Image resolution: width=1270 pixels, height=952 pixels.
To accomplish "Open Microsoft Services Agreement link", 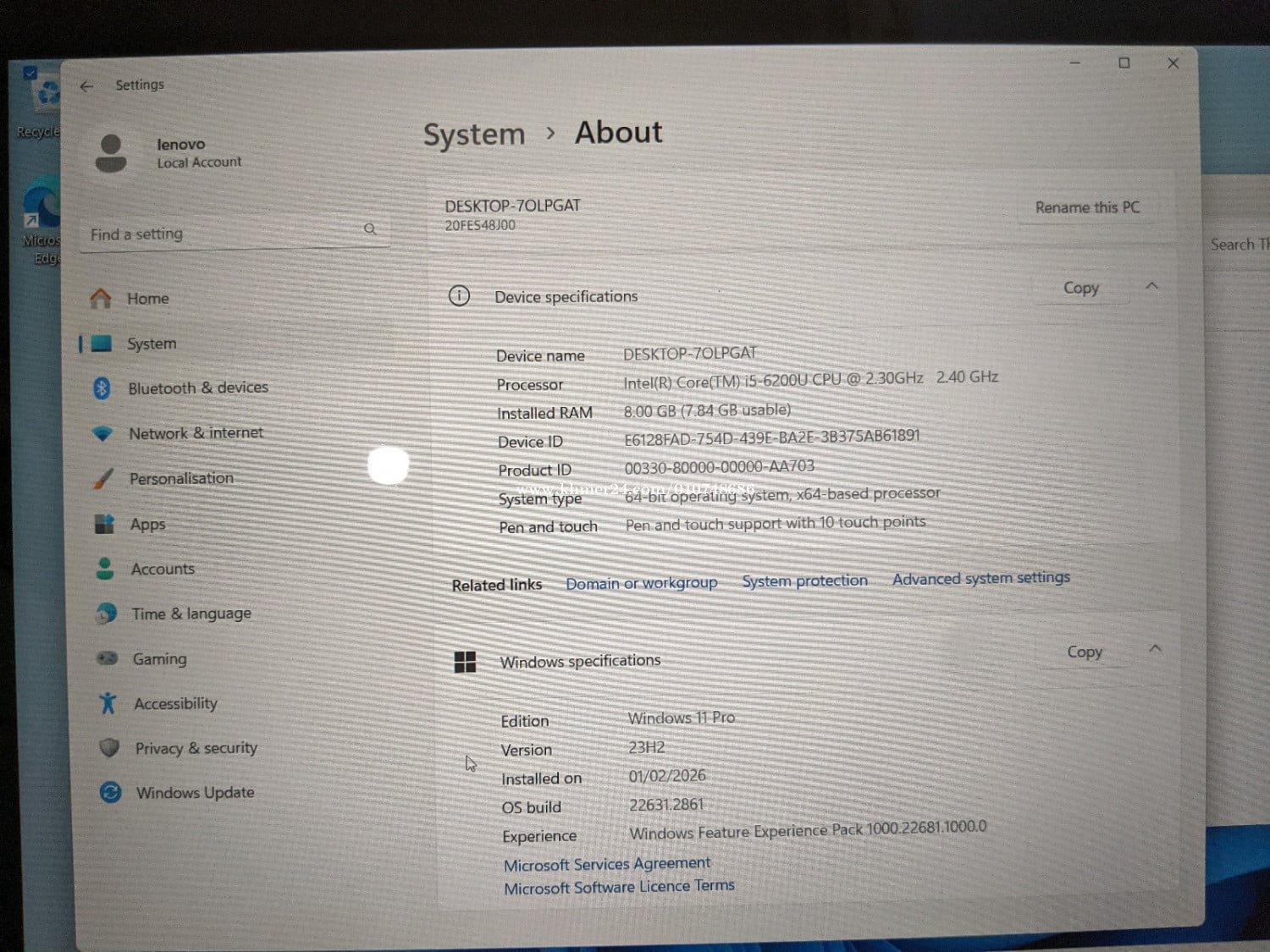I will pos(607,864).
